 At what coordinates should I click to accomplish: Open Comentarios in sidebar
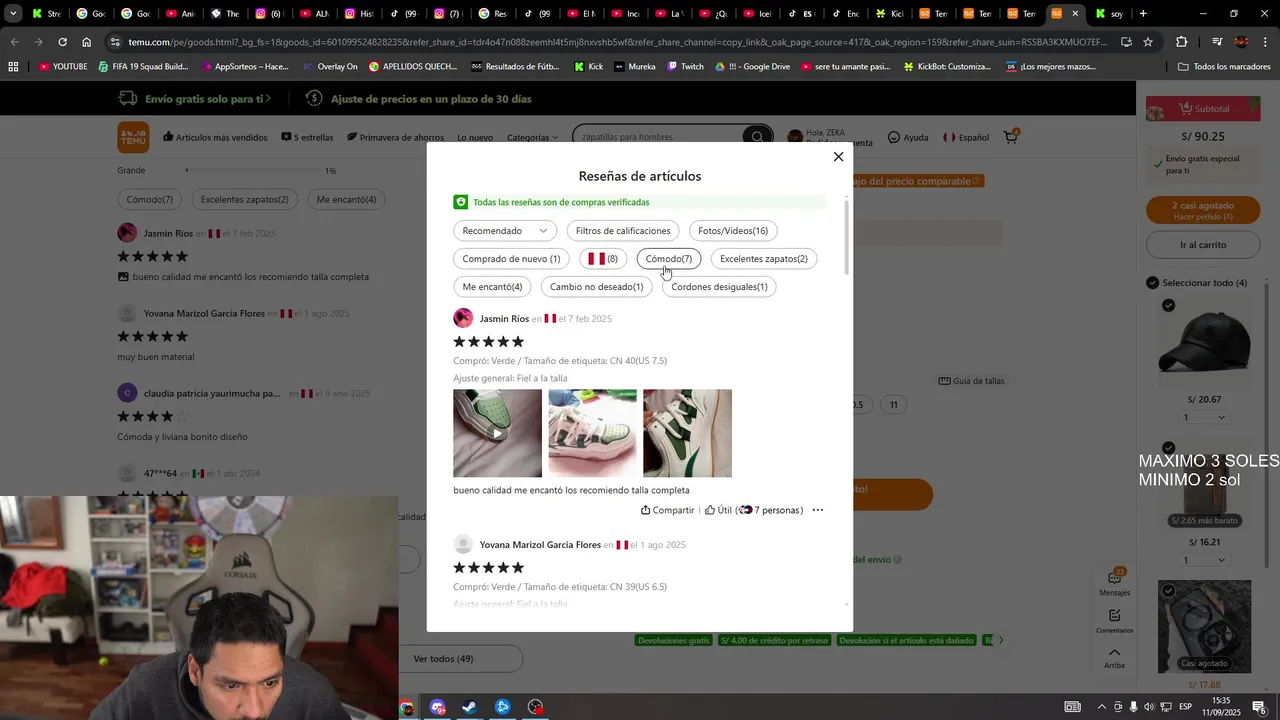pyautogui.click(x=1115, y=621)
